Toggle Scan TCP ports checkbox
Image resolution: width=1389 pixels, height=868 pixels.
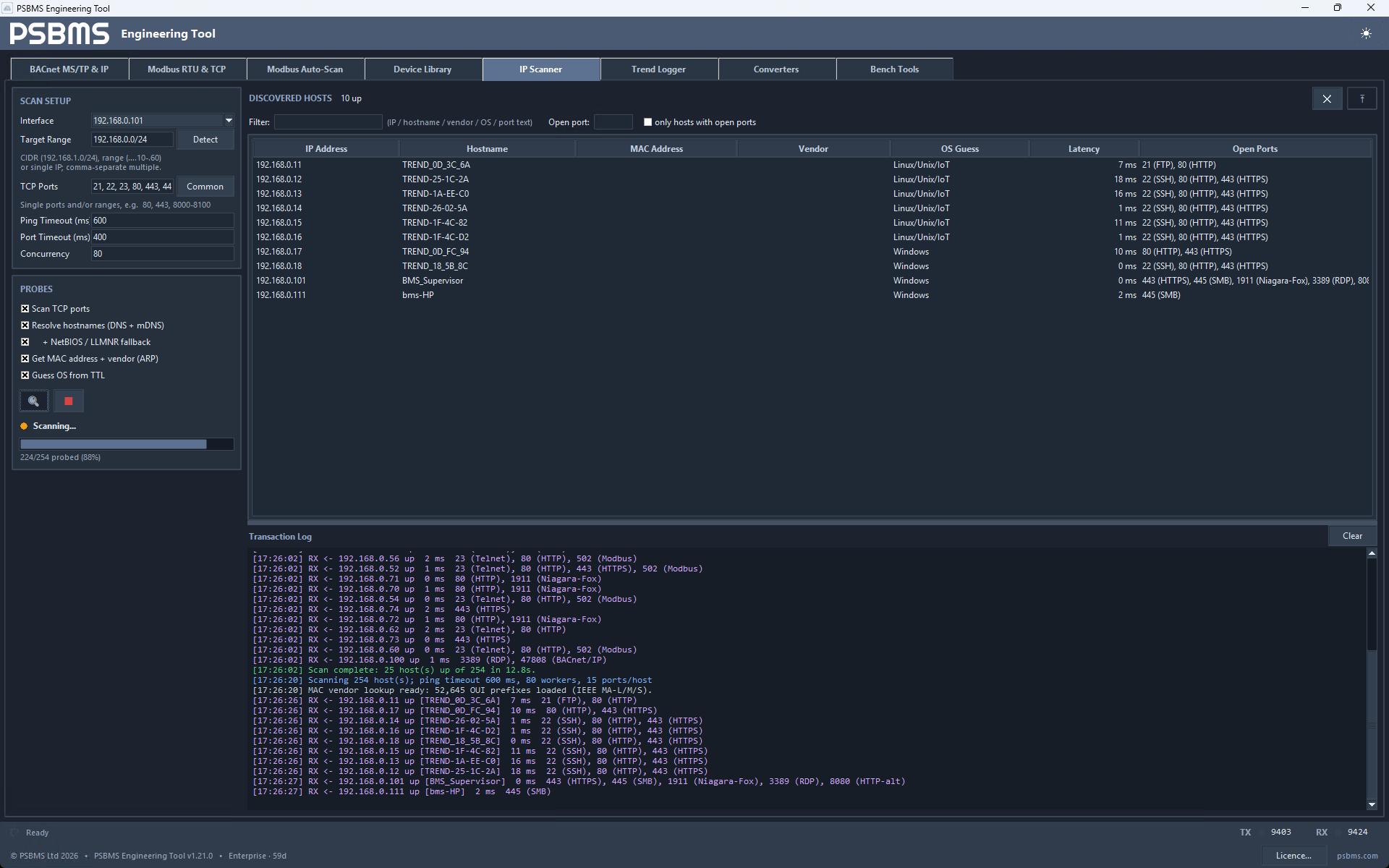tap(25, 309)
